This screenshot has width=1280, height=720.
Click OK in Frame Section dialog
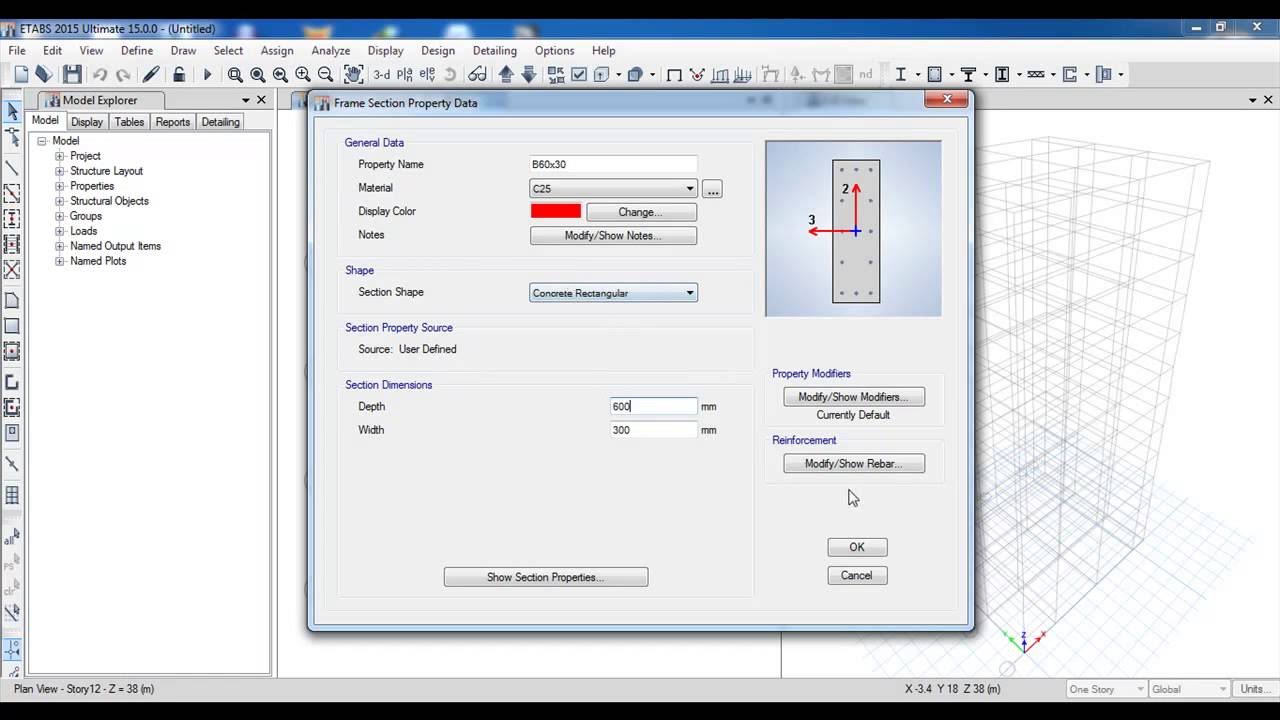pos(857,547)
